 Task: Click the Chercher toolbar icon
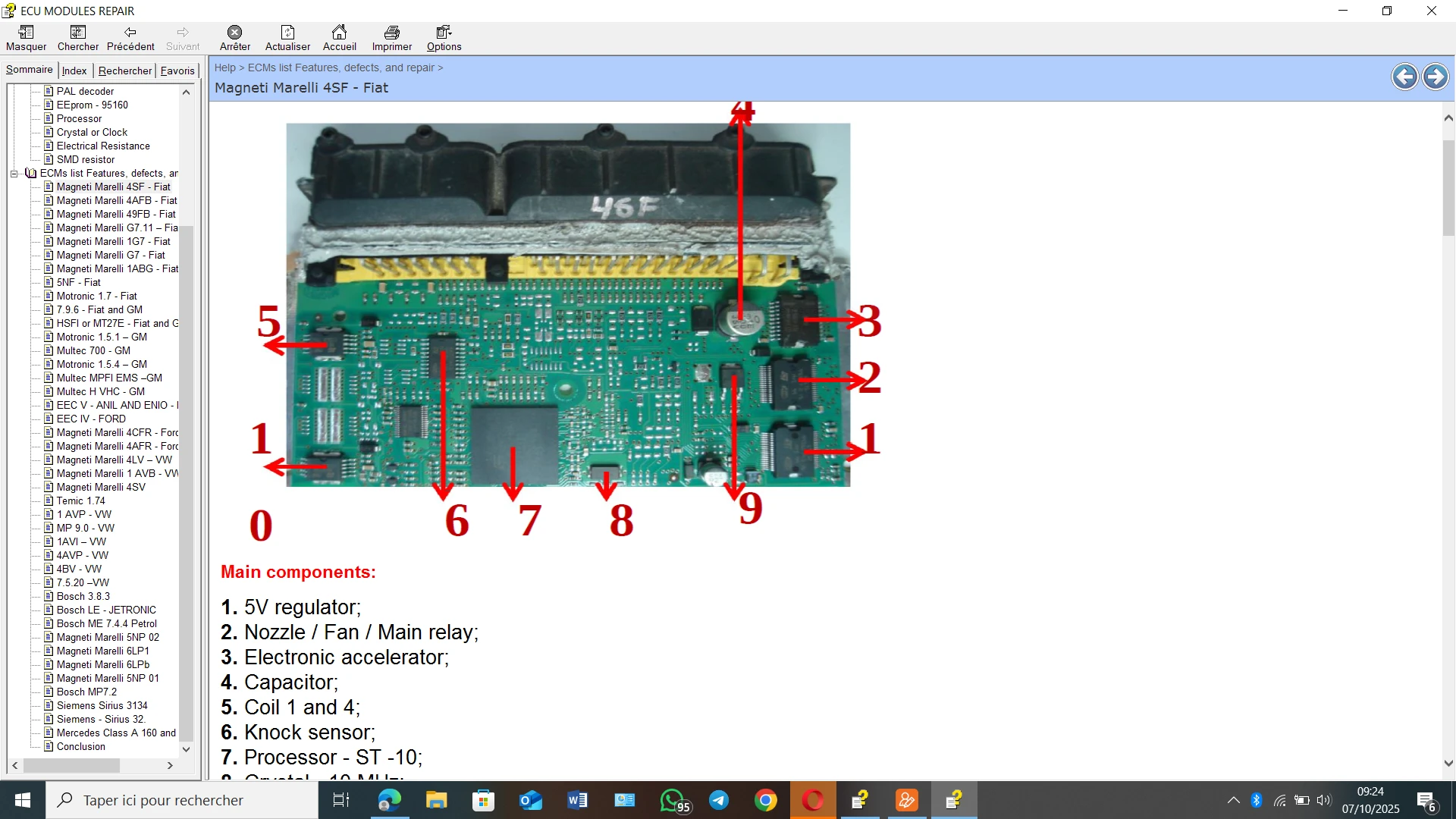coord(77,33)
